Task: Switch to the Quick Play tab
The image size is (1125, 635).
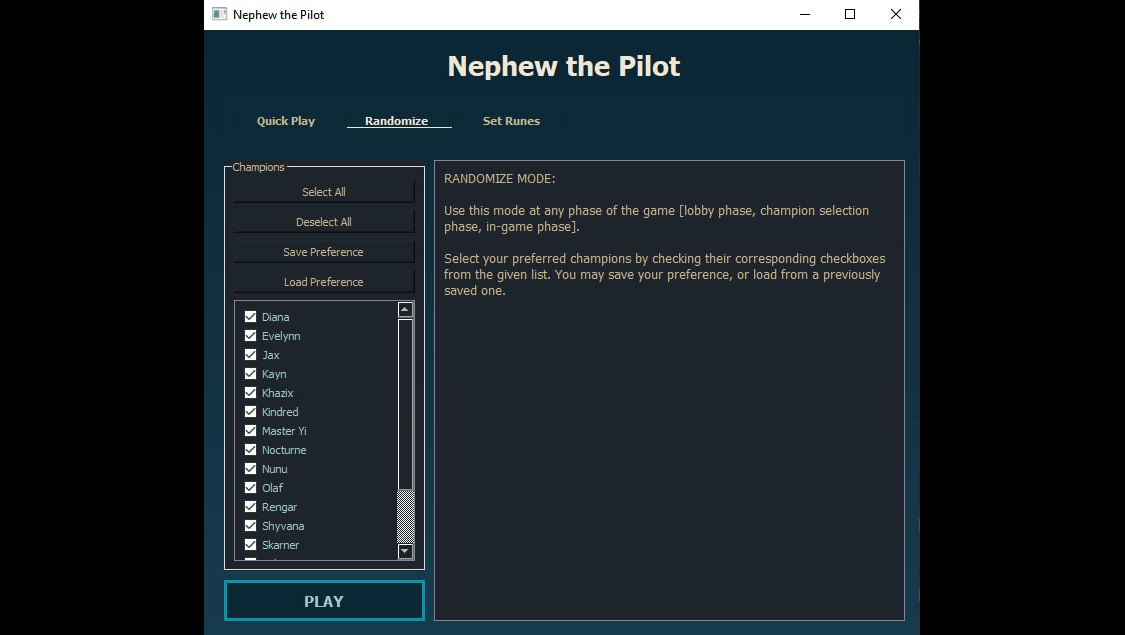Action: point(286,121)
